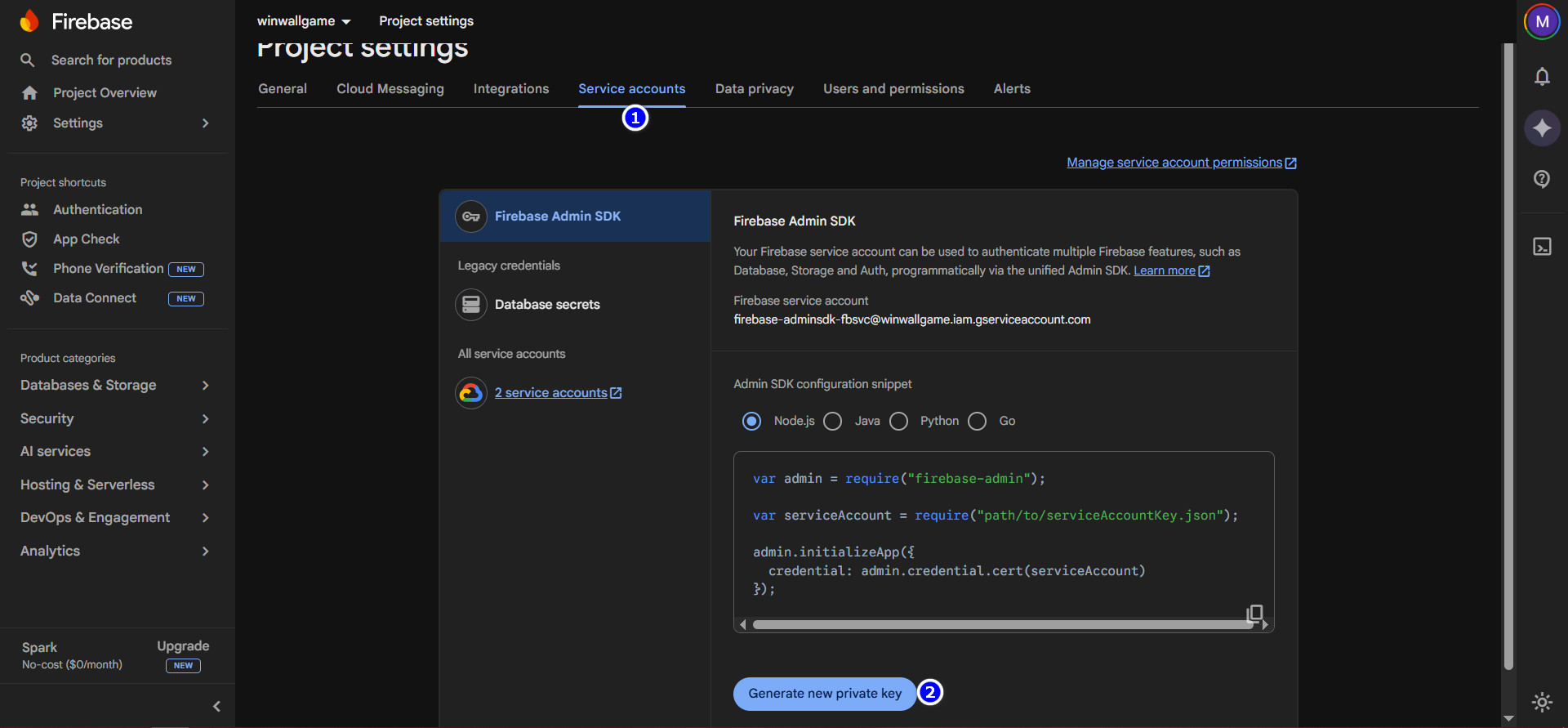This screenshot has height=728, width=1568.
Task: Expand the Settings submenu chevron
Action: [205, 123]
